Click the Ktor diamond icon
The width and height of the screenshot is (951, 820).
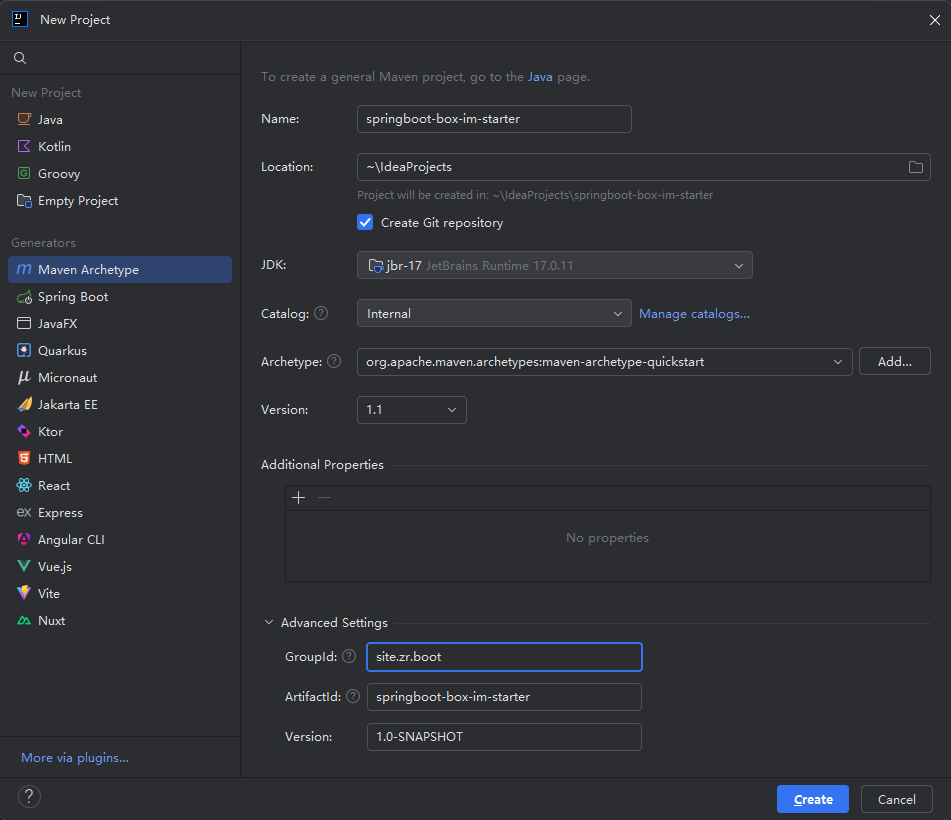coord(24,431)
